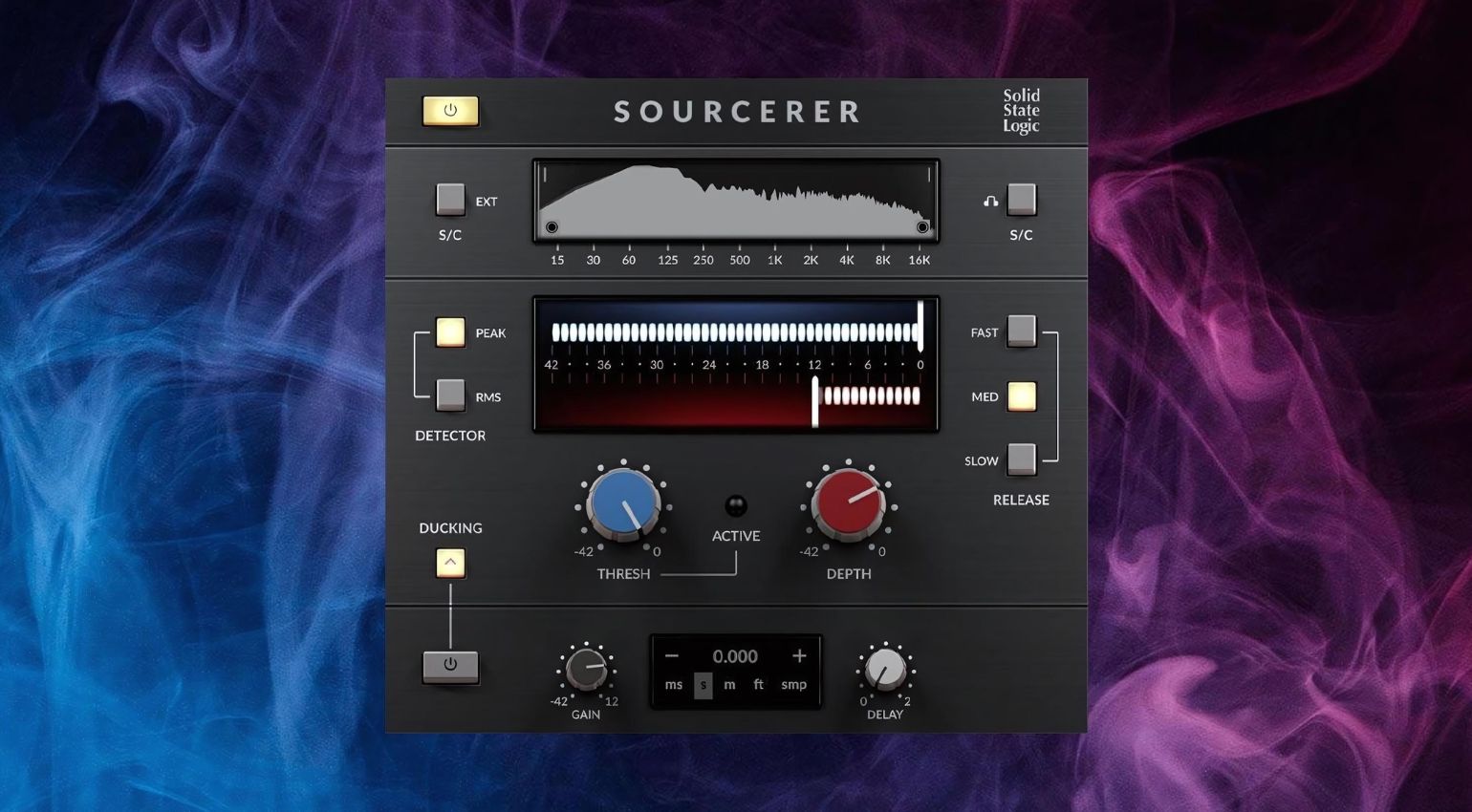Screen dimensions: 1472x812
Task: Click the 0.000 delay value field
Action: coord(735,656)
